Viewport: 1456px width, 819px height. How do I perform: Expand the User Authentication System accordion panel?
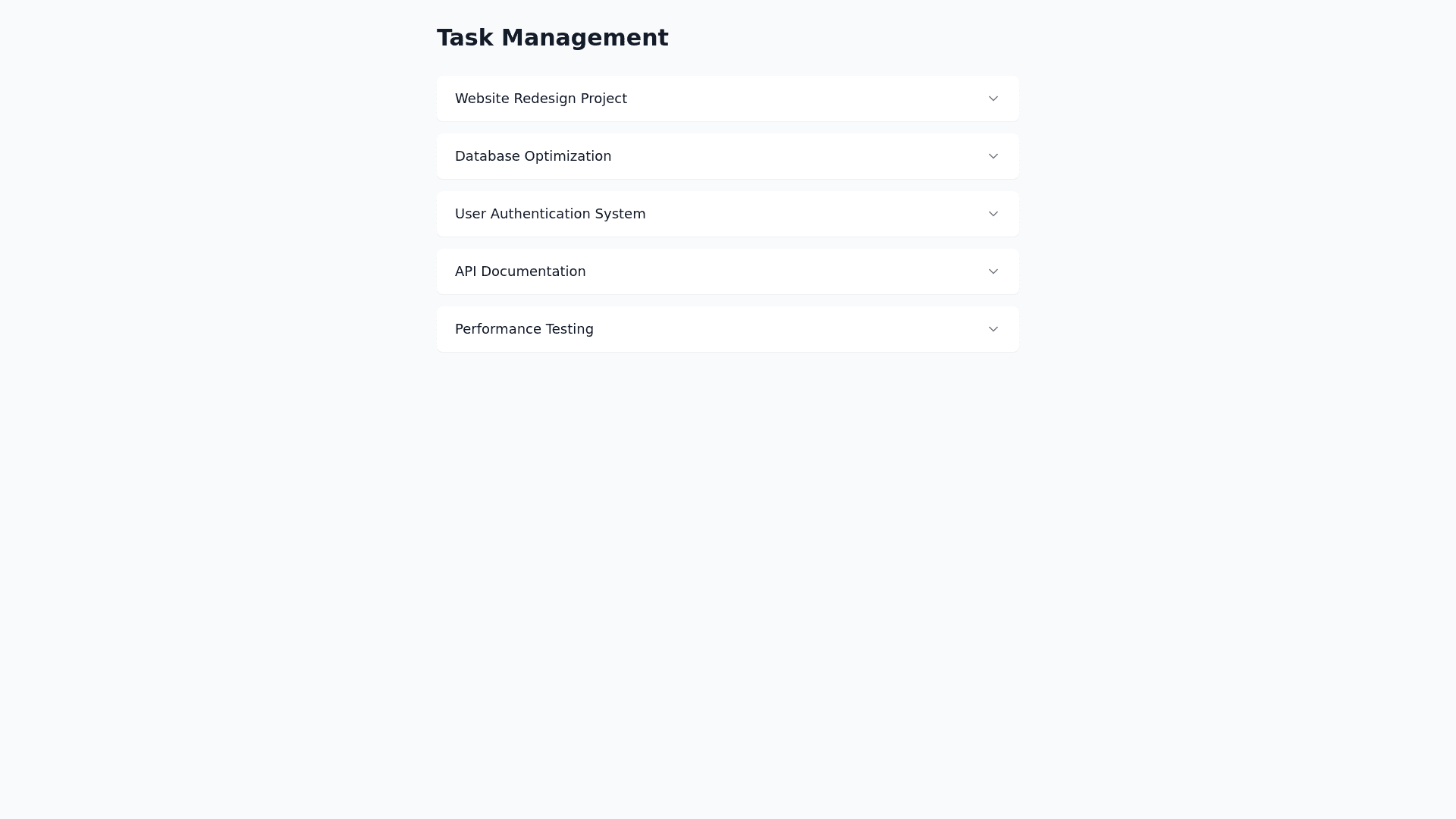(x=728, y=214)
